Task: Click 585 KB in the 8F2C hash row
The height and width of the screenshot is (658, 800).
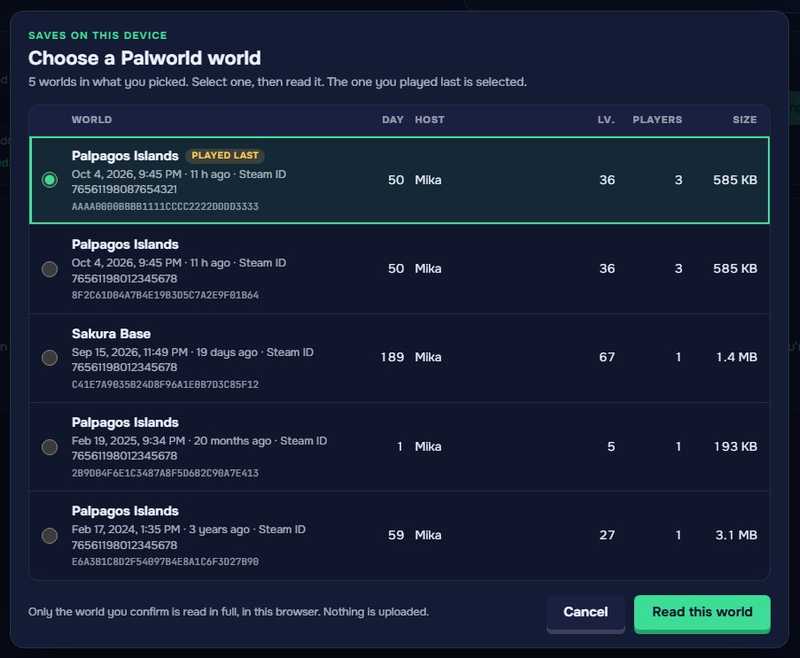Action: [x=735, y=268]
